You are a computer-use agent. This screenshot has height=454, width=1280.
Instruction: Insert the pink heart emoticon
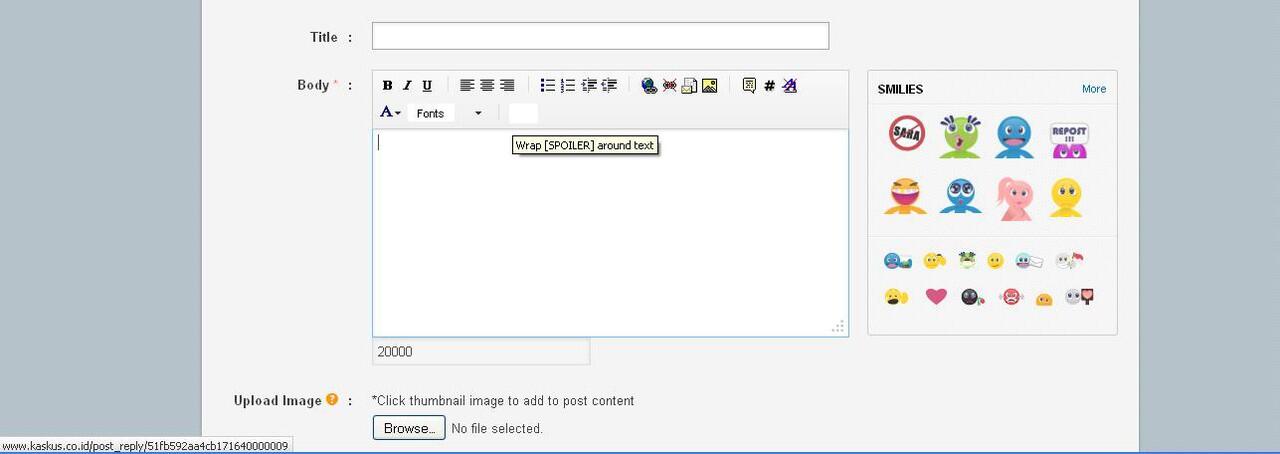[936, 296]
